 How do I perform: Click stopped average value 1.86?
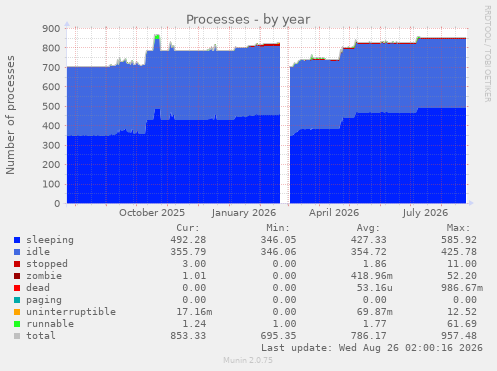[374, 264]
